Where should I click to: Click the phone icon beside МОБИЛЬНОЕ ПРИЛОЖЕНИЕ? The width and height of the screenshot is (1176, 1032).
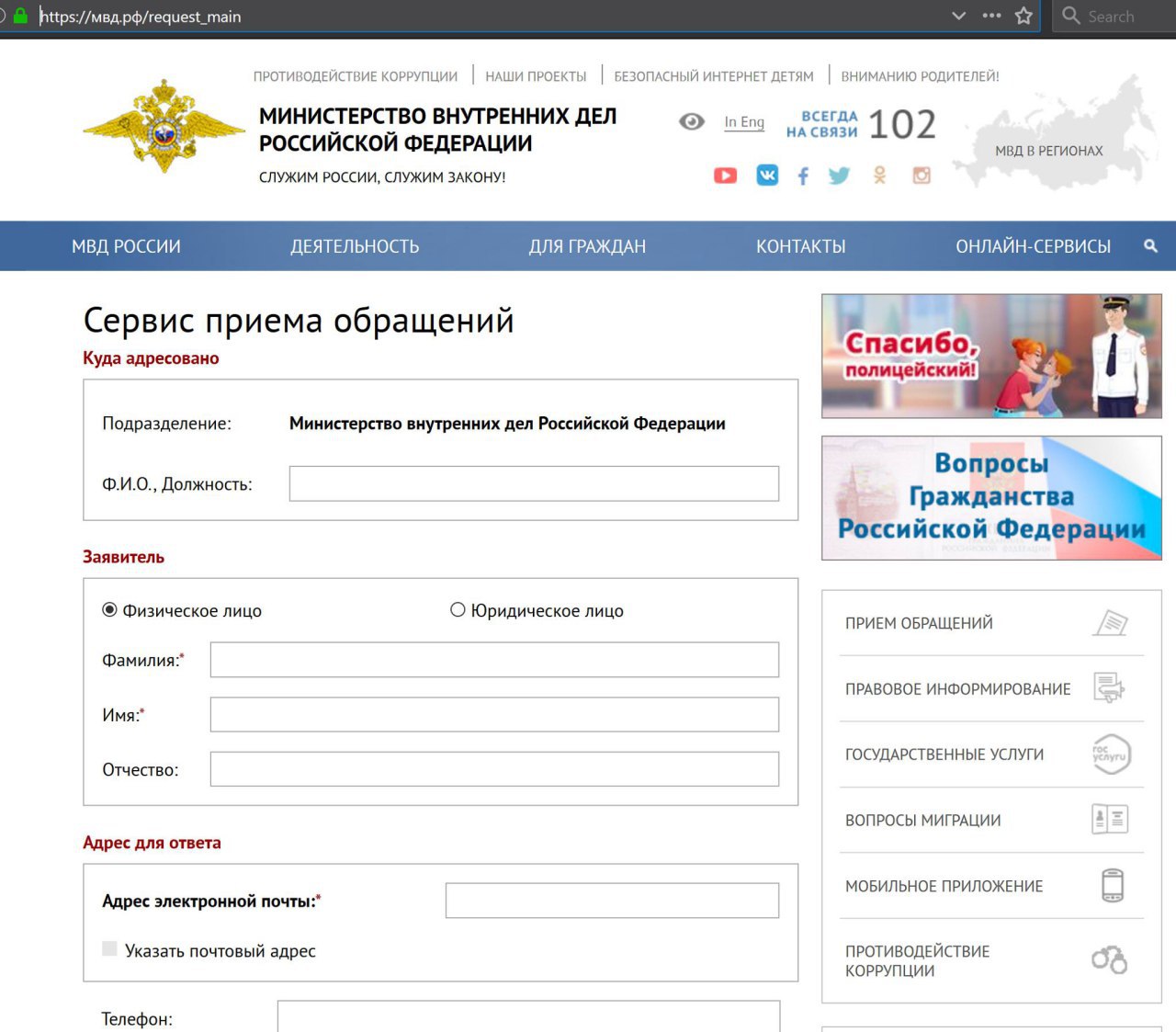pos(1113,885)
